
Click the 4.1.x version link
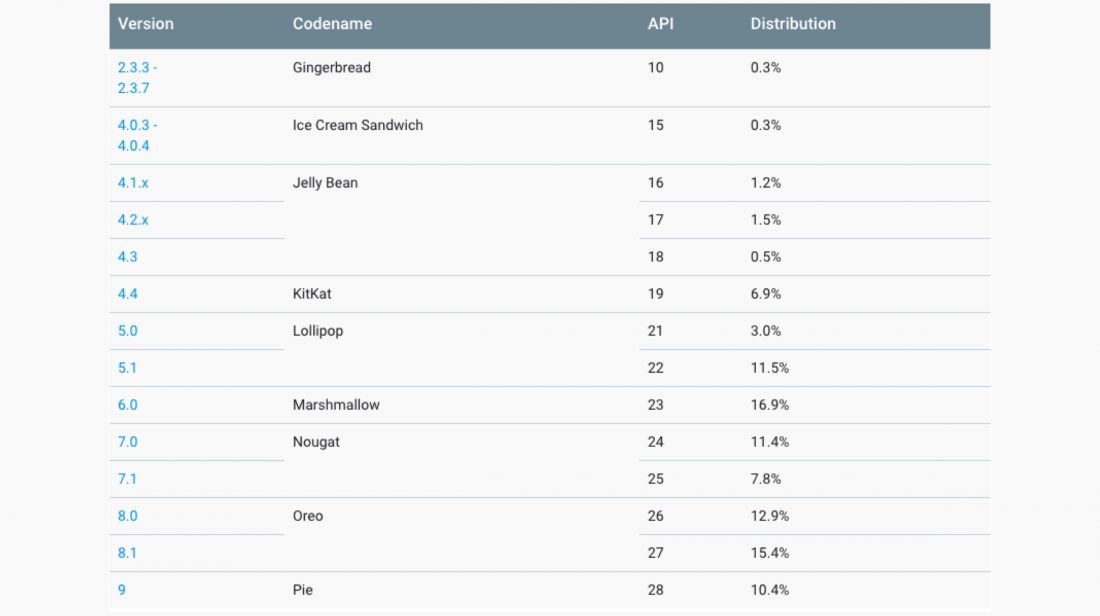click(x=133, y=183)
